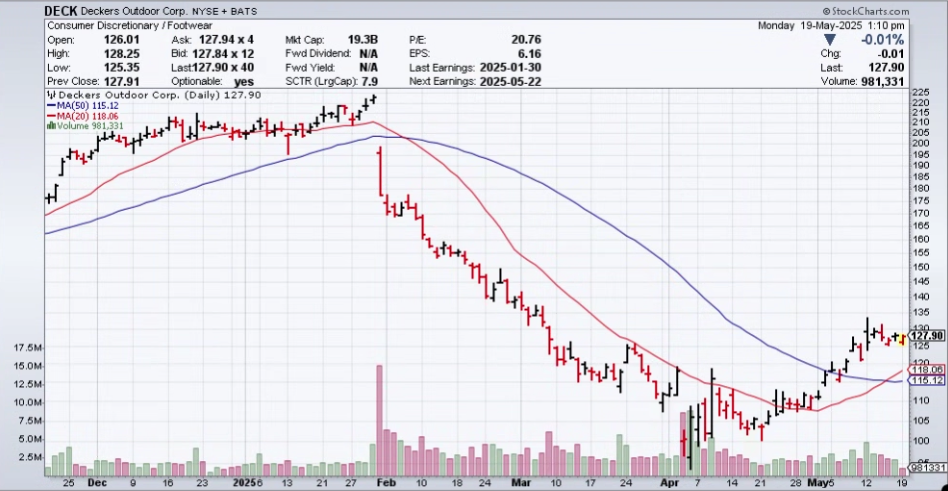Click the Mkt Cap value 19.3B
Viewport: 948px width, 491px height.
(x=358, y=39)
